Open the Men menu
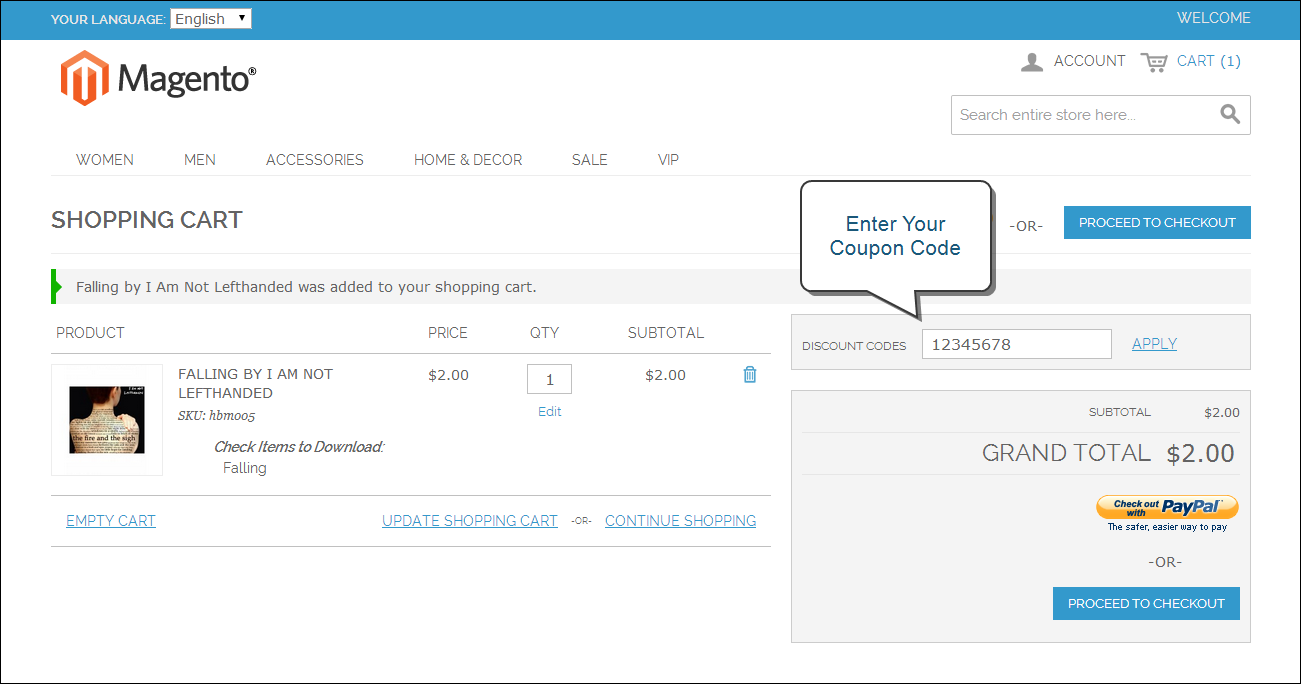 click(x=200, y=160)
